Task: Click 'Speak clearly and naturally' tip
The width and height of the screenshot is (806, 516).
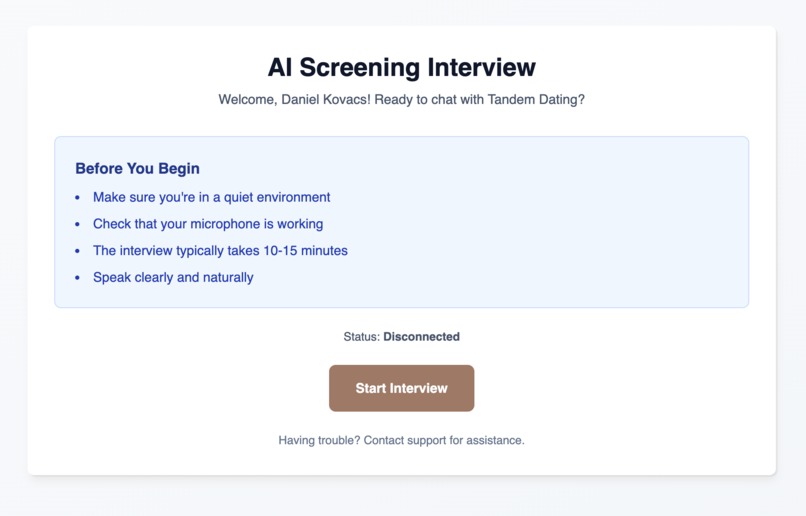Action: [x=173, y=278]
